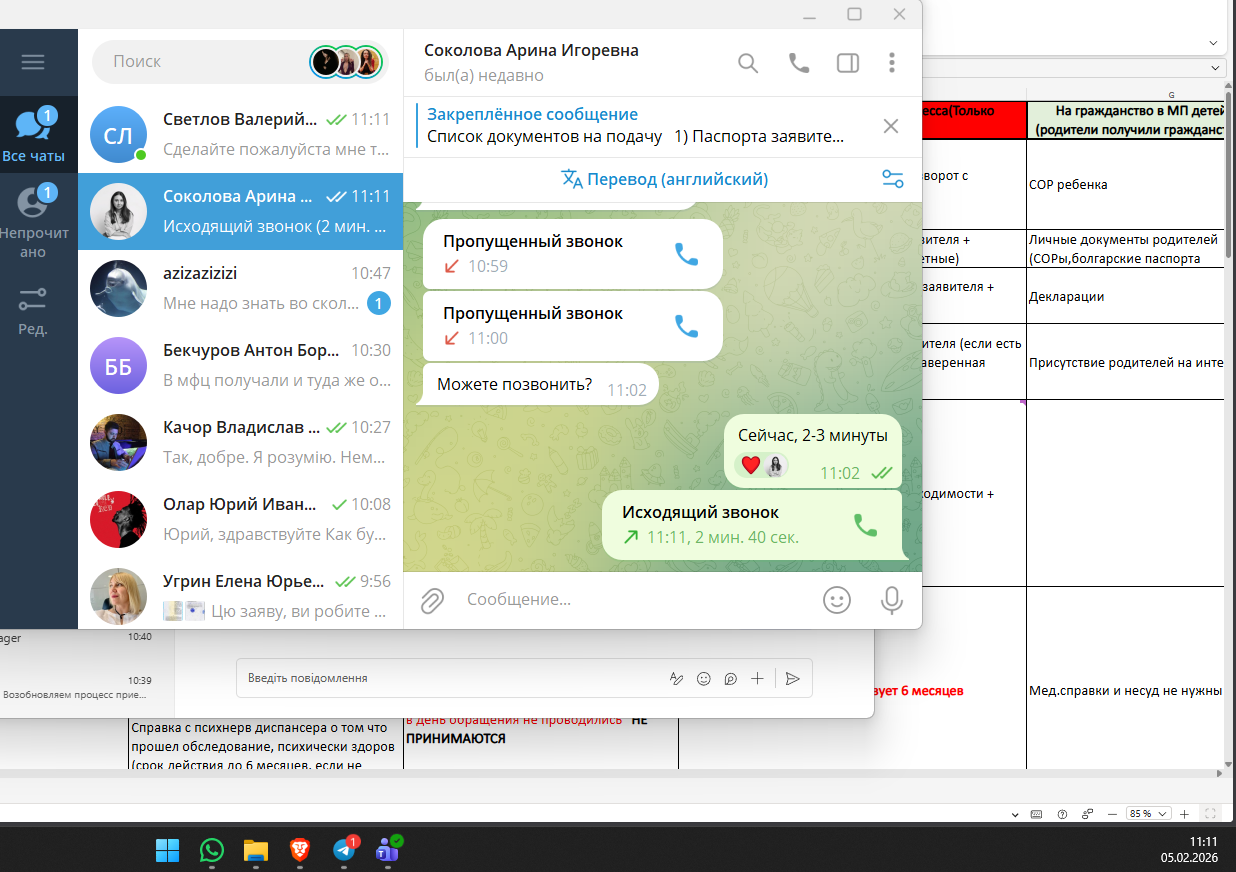Click the full-screen icon in status bar
The width and height of the screenshot is (1236, 872).
pyautogui.click(x=1210, y=813)
